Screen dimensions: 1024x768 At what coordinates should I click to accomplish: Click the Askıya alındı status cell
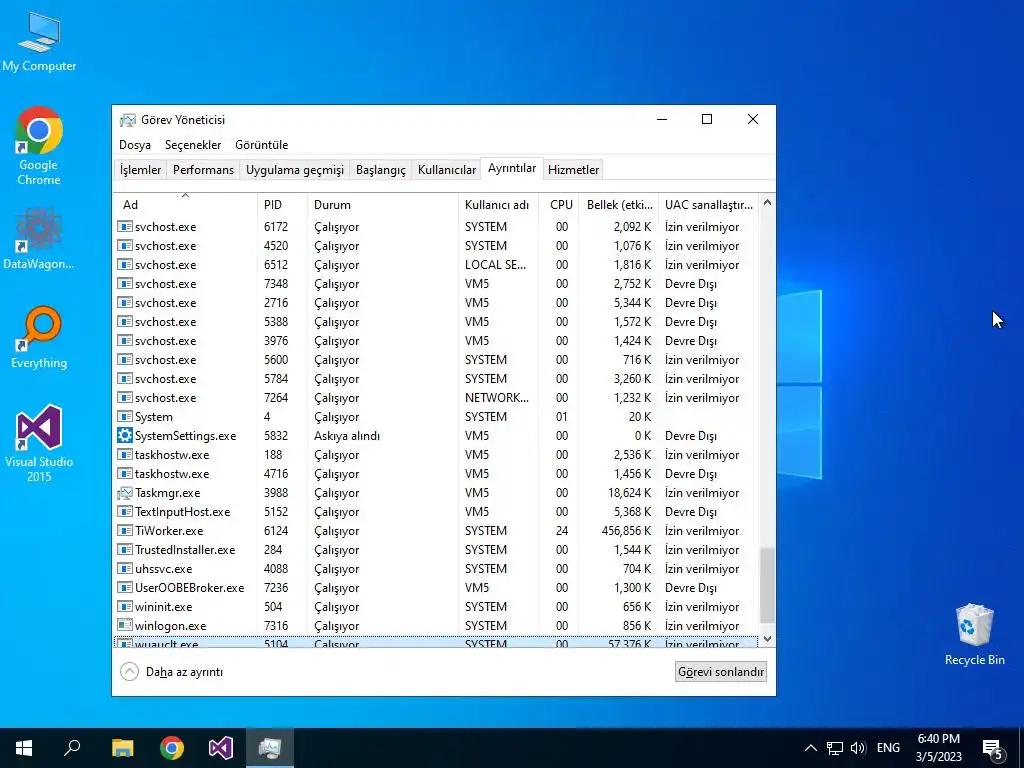pos(347,436)
